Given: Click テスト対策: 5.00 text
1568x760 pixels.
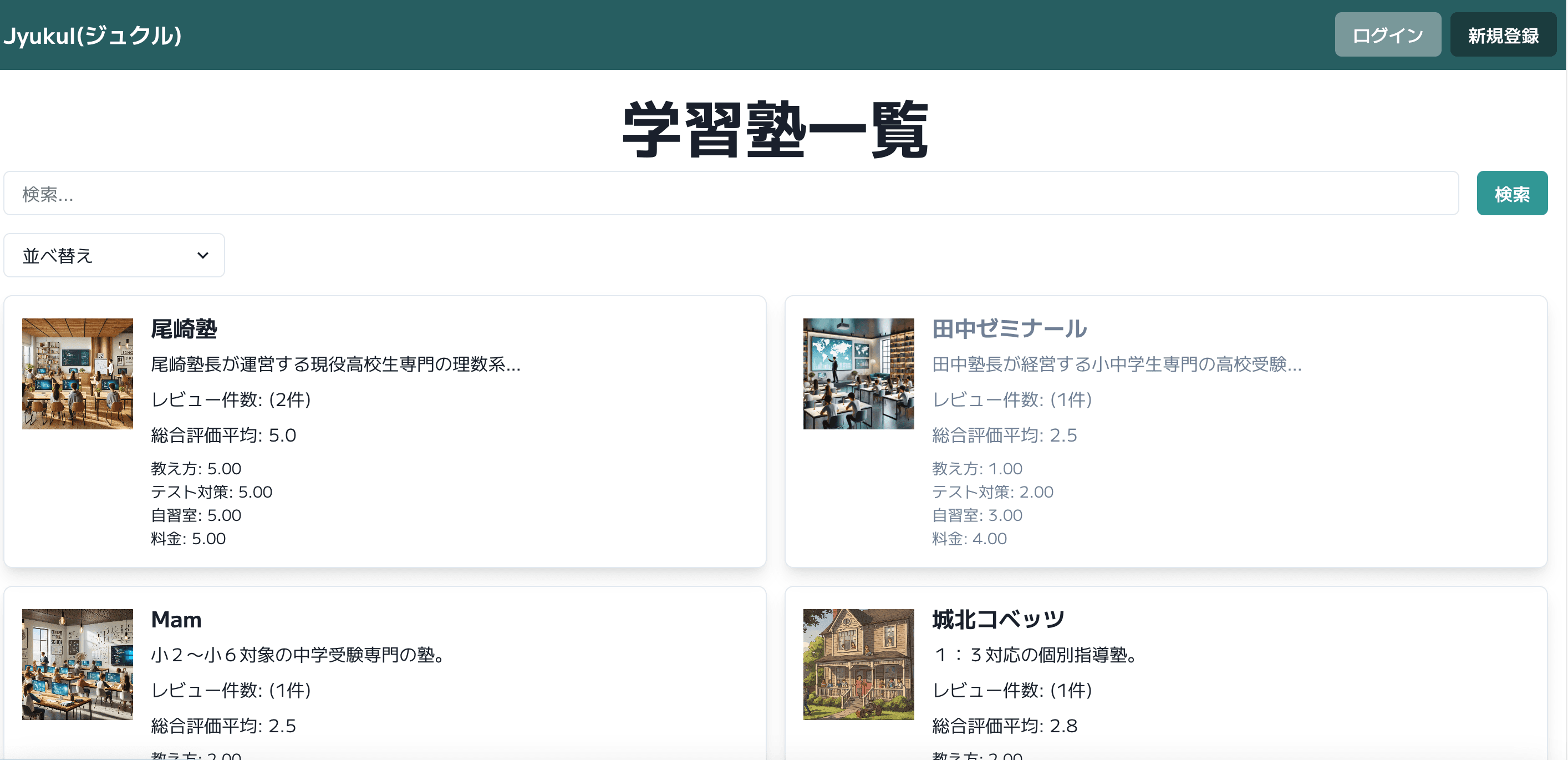Looking at the screenshot, I should point(211,492).
